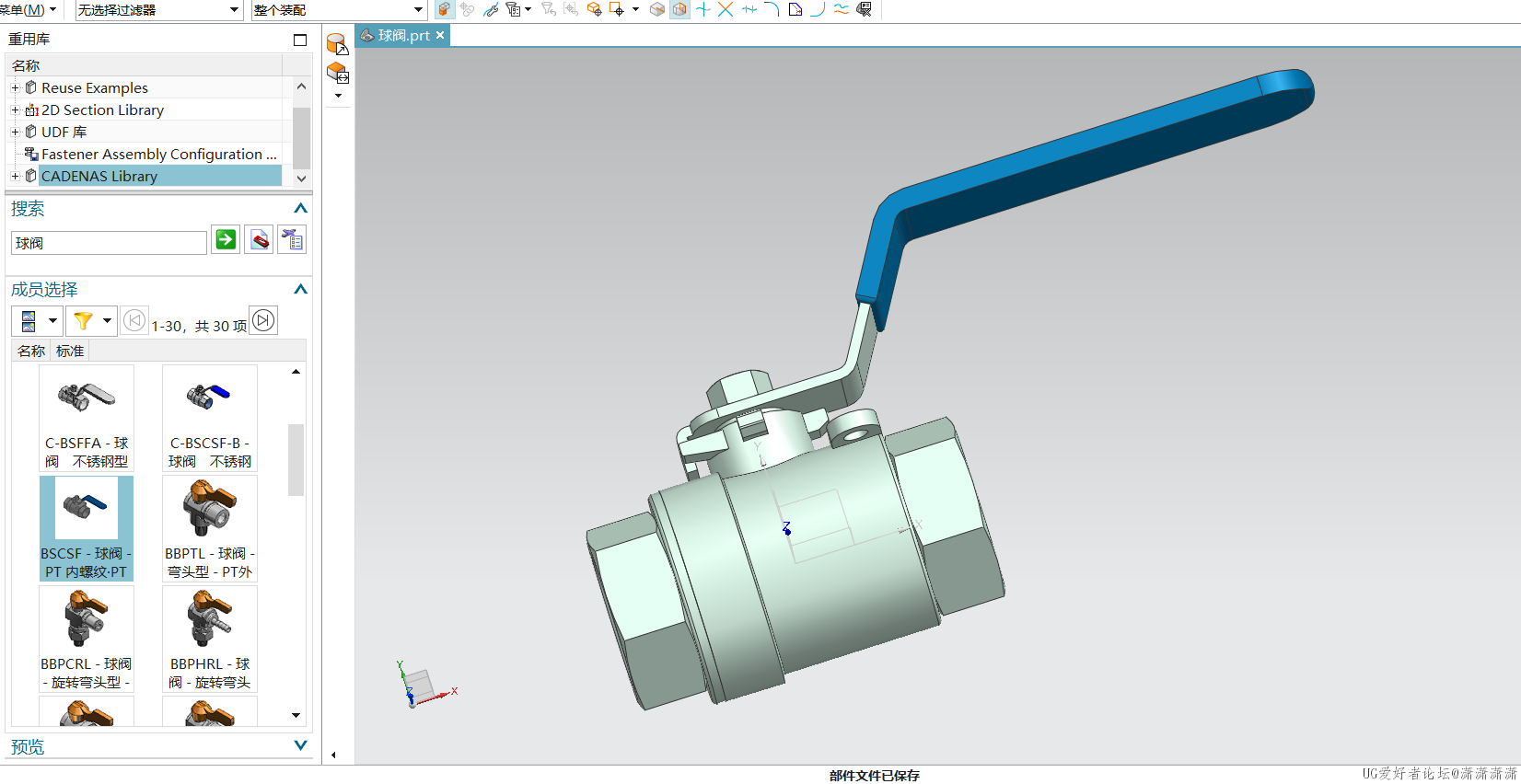Click the dimmed funnel-with-arrow icon in top toolbar
Screen dimensions: 1521x784
point(549,9)
